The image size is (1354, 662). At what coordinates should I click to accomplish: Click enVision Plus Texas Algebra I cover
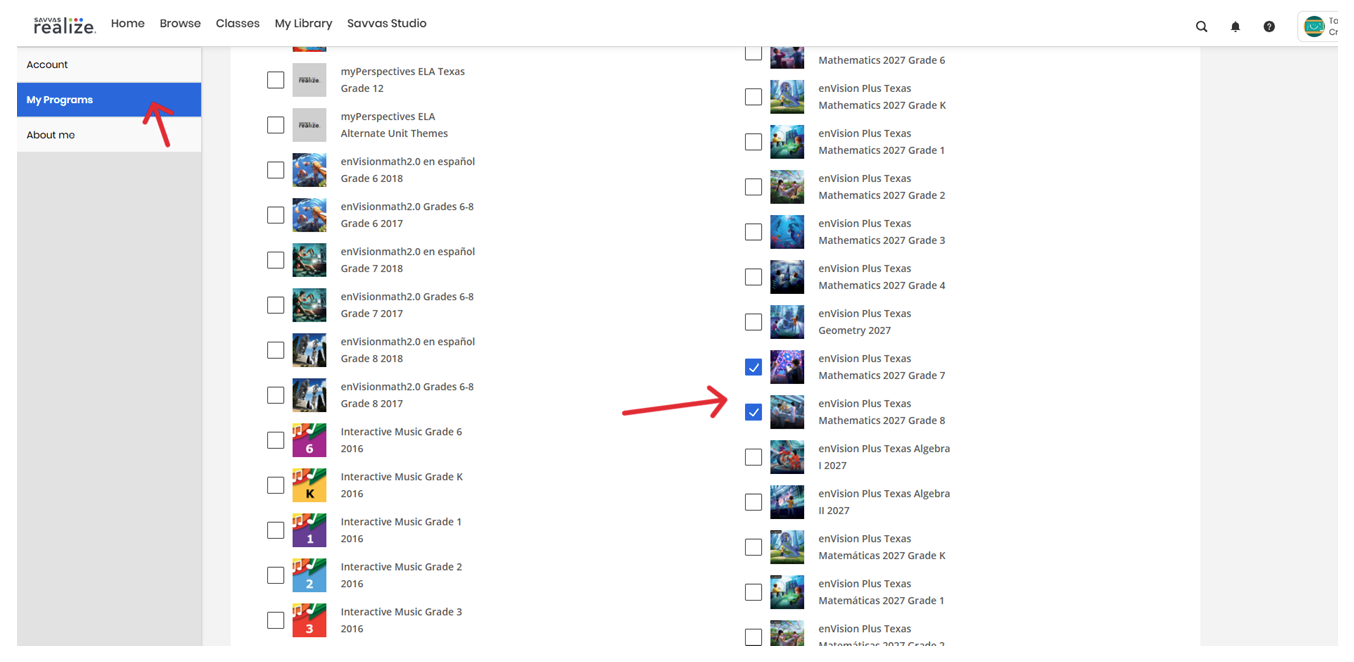787,457
